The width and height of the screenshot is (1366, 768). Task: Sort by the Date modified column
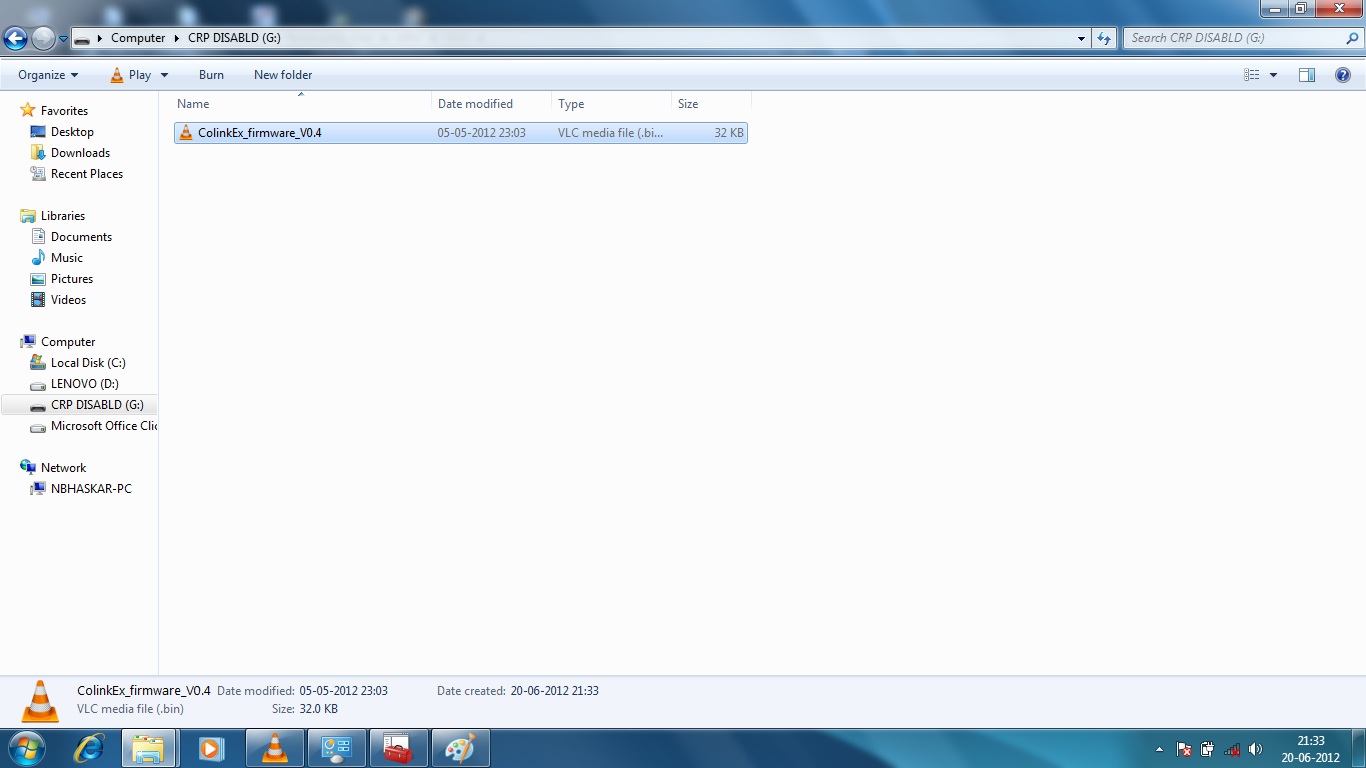(491, 104)
